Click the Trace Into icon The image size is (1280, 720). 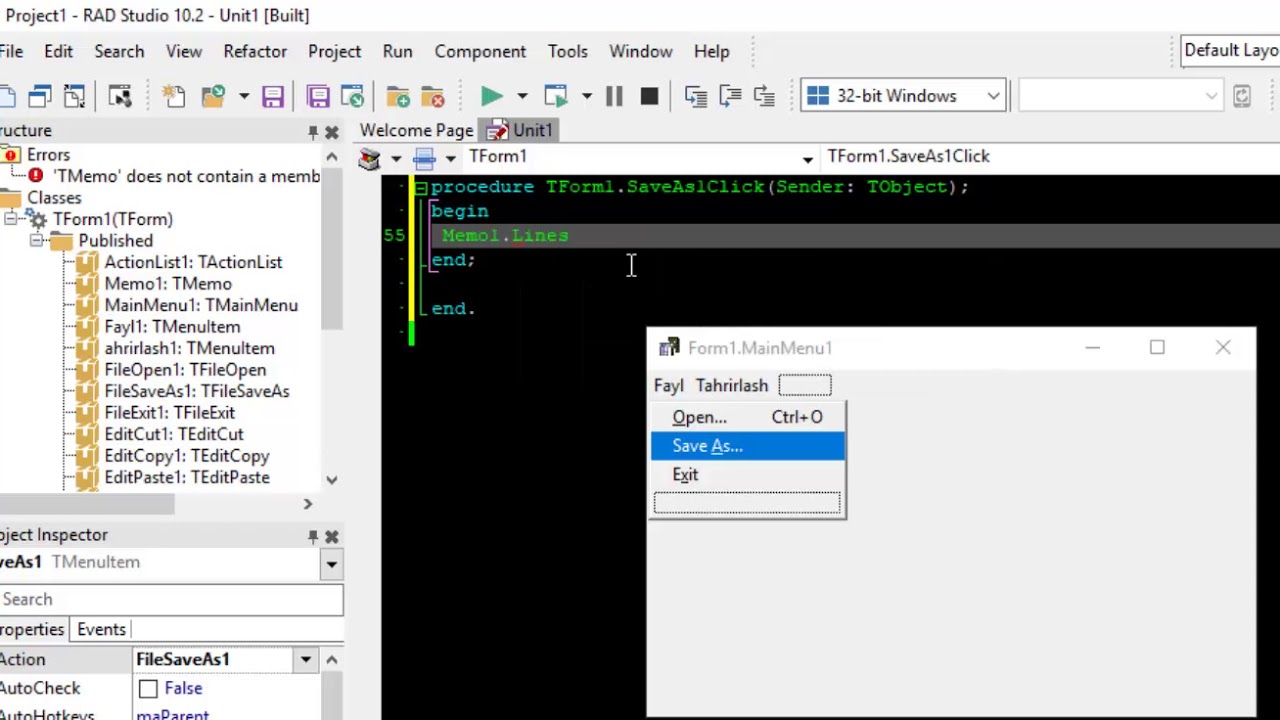696,96
